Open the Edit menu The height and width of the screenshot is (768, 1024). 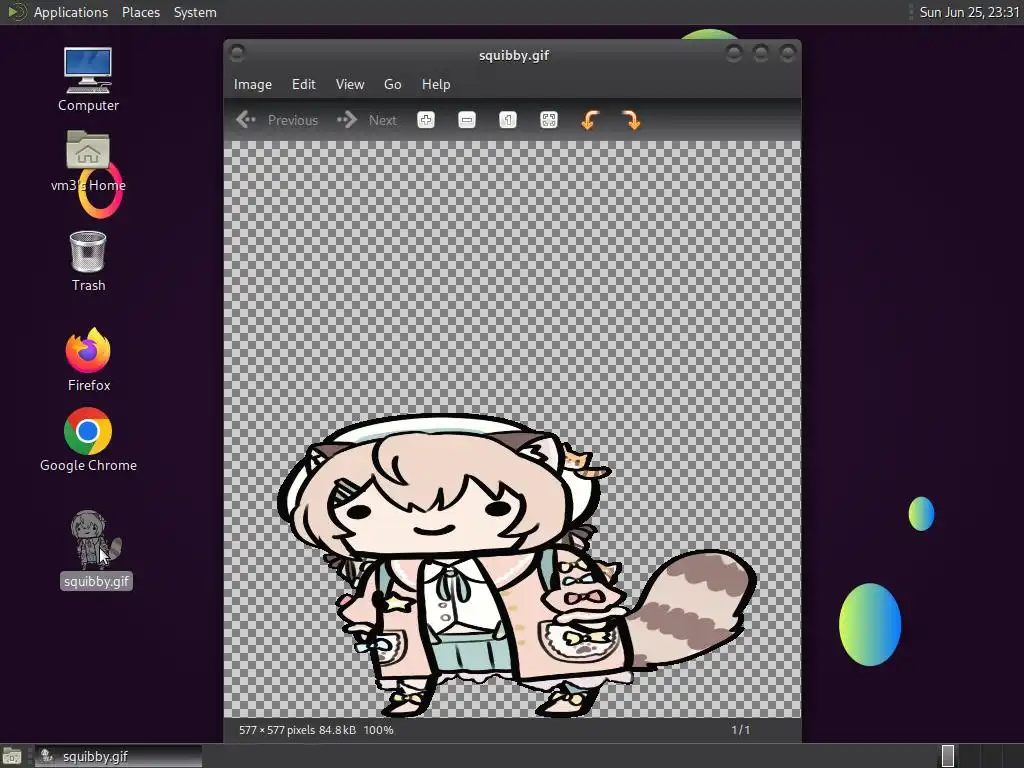(304, 84)
